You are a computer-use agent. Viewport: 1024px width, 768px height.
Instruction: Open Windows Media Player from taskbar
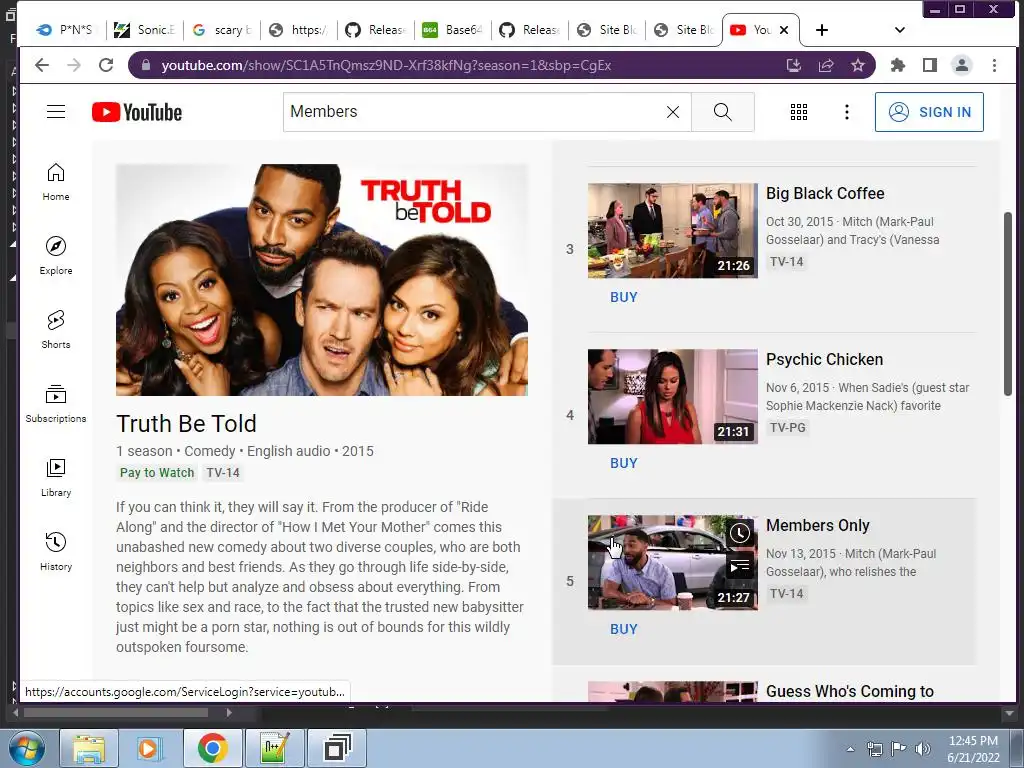coord(151,748)
